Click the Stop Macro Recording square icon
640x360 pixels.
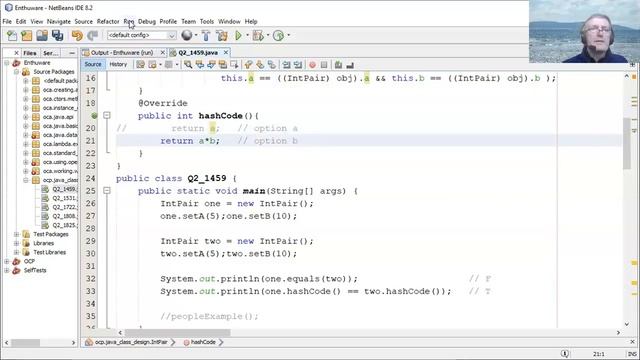(x=324, y=64)
